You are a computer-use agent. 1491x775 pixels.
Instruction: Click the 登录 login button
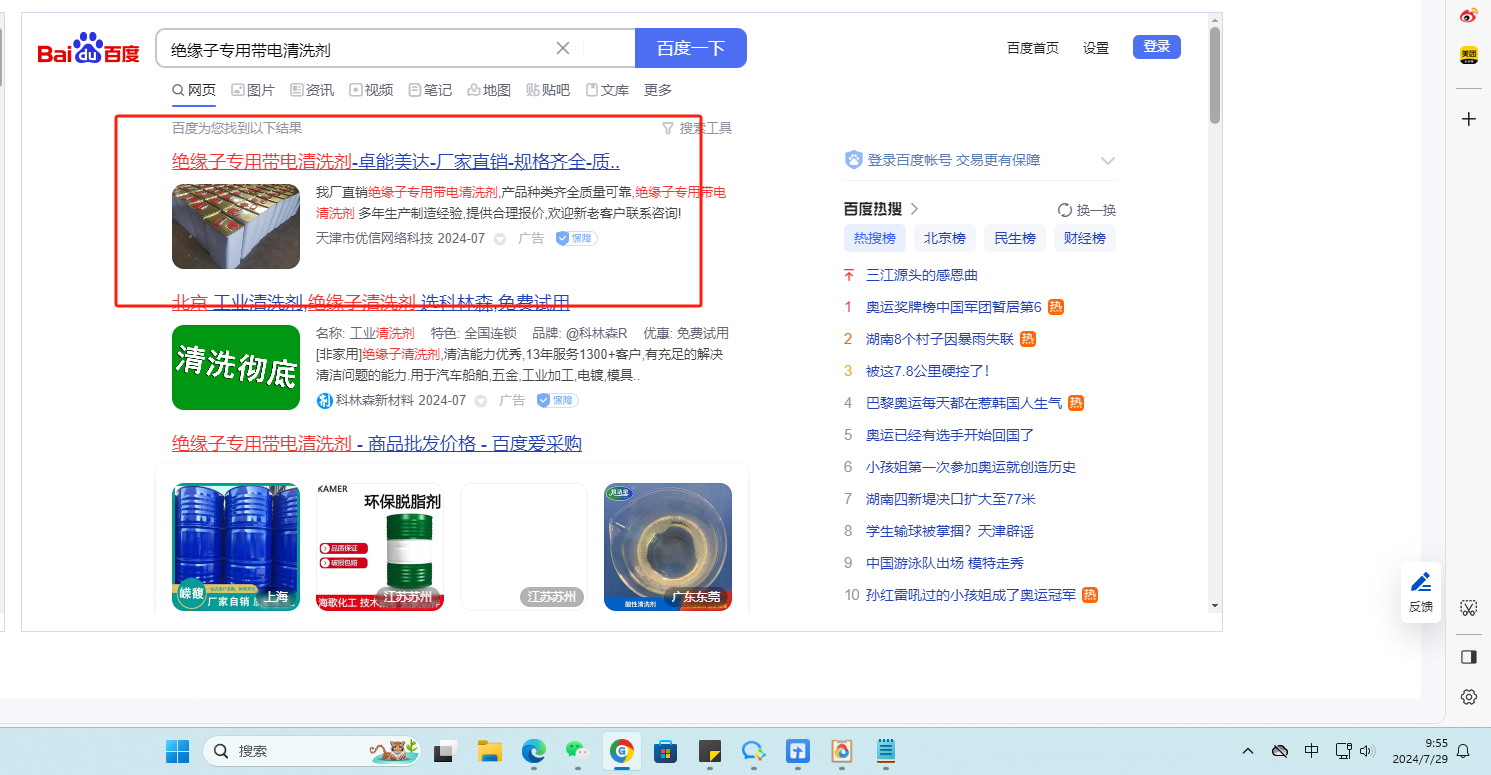(x=1157, y=47)
